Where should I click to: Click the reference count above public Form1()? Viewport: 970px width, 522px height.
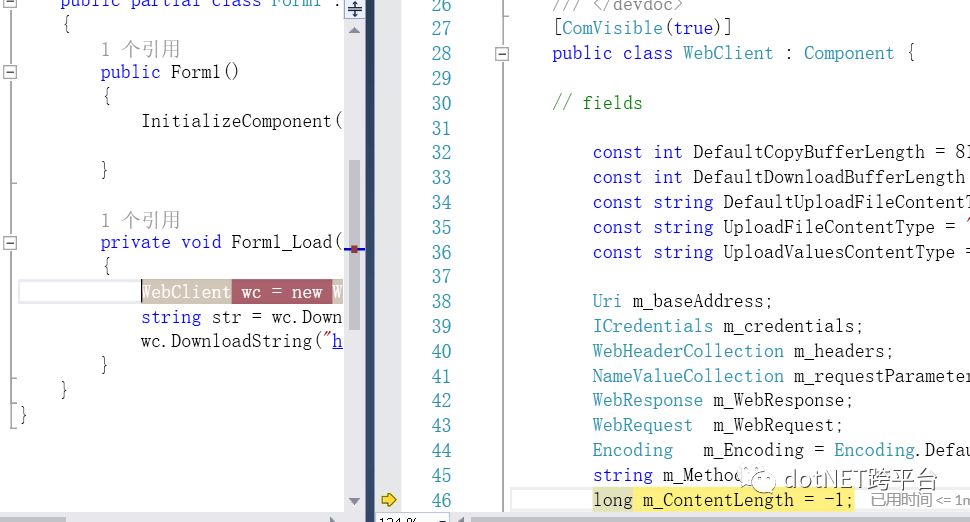[140, 49]
